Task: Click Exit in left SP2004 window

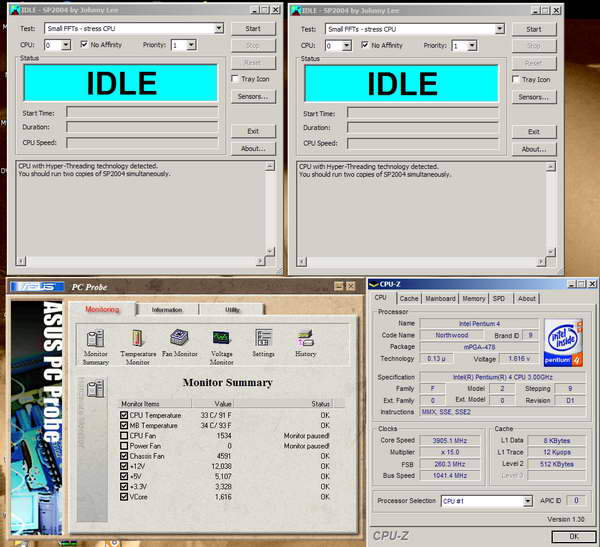Action: tap(253, 131)
